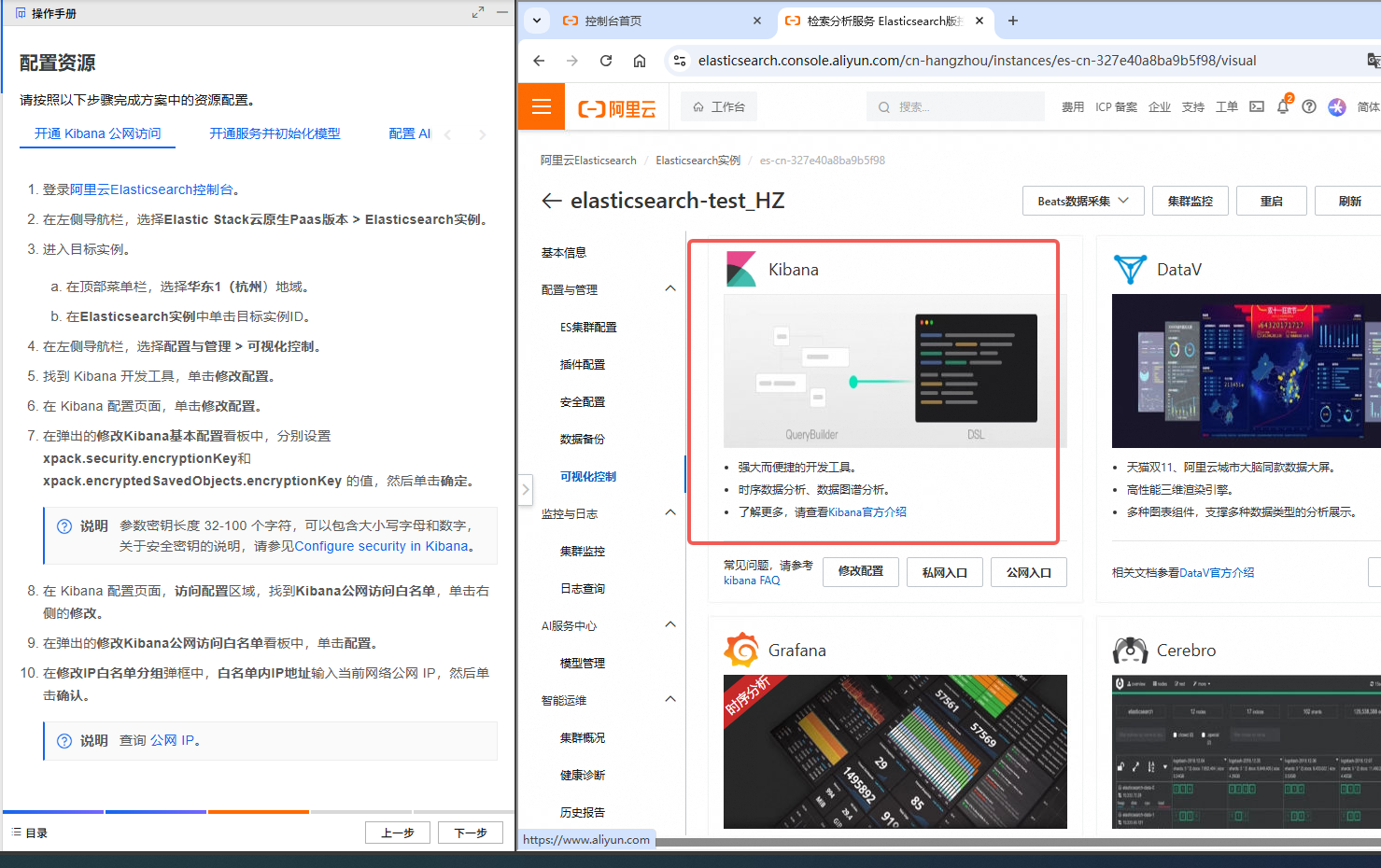Collapse the side panel handle arrow
The width and height of the screenshot is (1381, 868).
[x=526, y=489]
